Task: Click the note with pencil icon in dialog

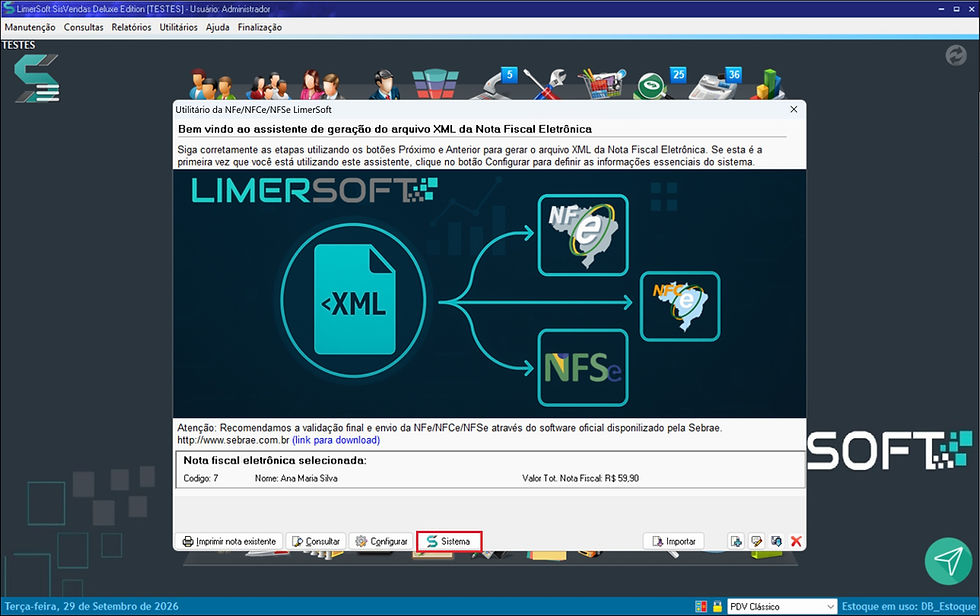Action: coord(756,541)
